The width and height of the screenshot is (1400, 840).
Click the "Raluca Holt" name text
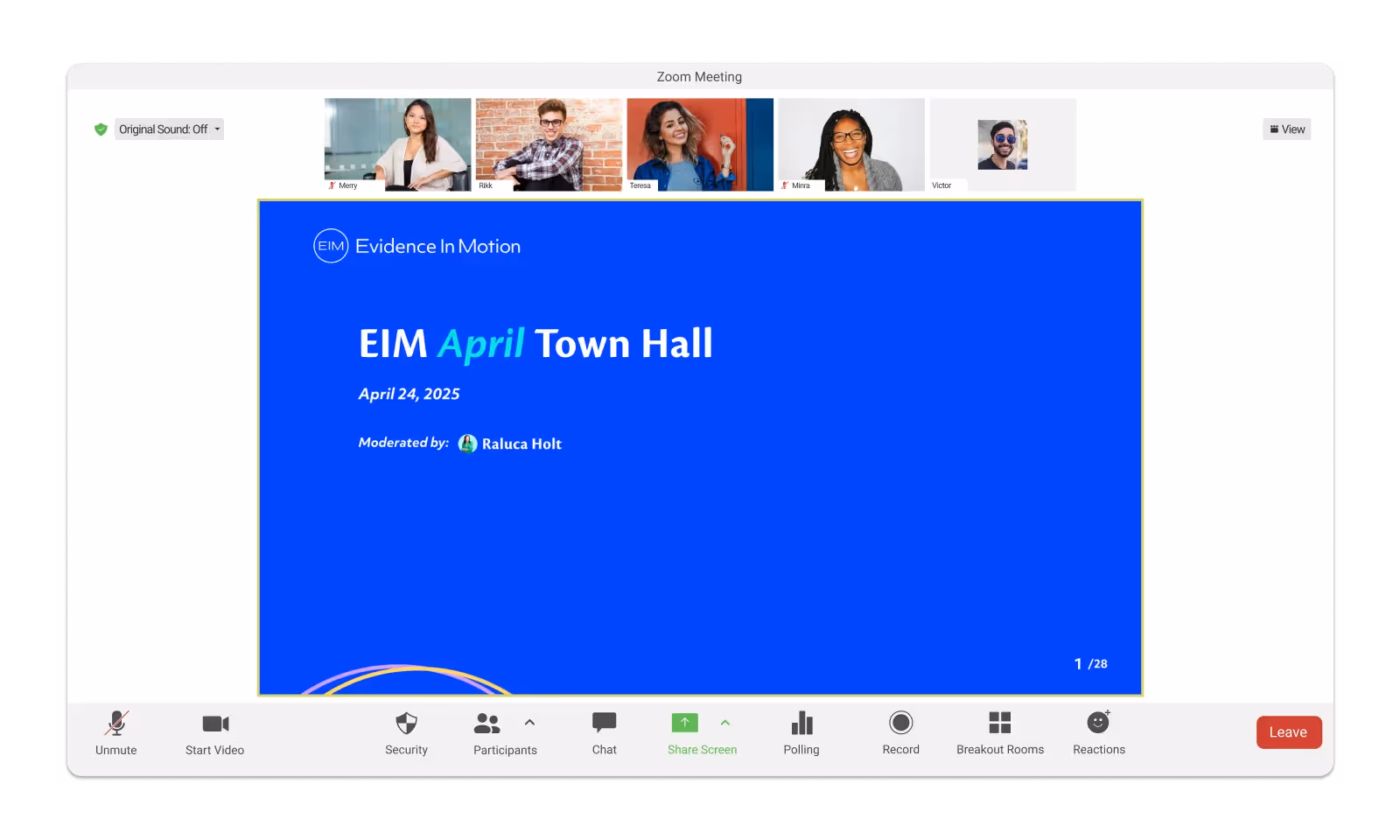pos(521,444)
